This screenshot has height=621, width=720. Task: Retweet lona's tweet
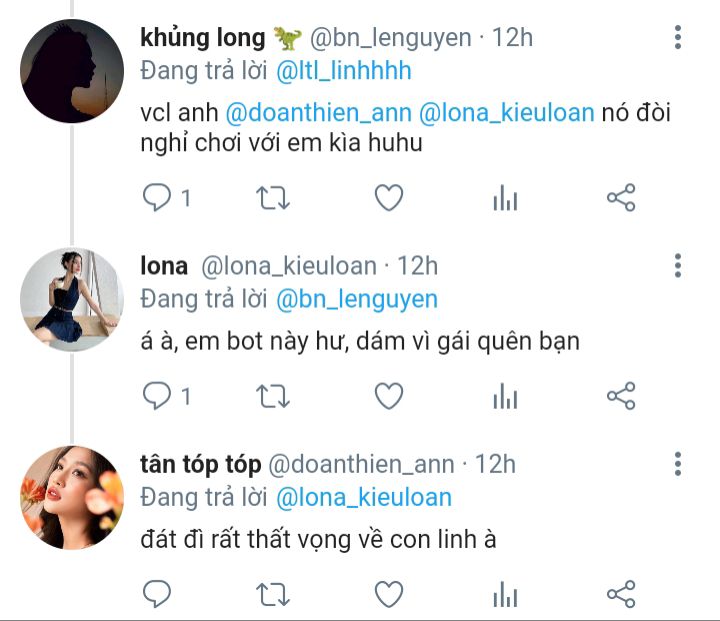point(273,396)
